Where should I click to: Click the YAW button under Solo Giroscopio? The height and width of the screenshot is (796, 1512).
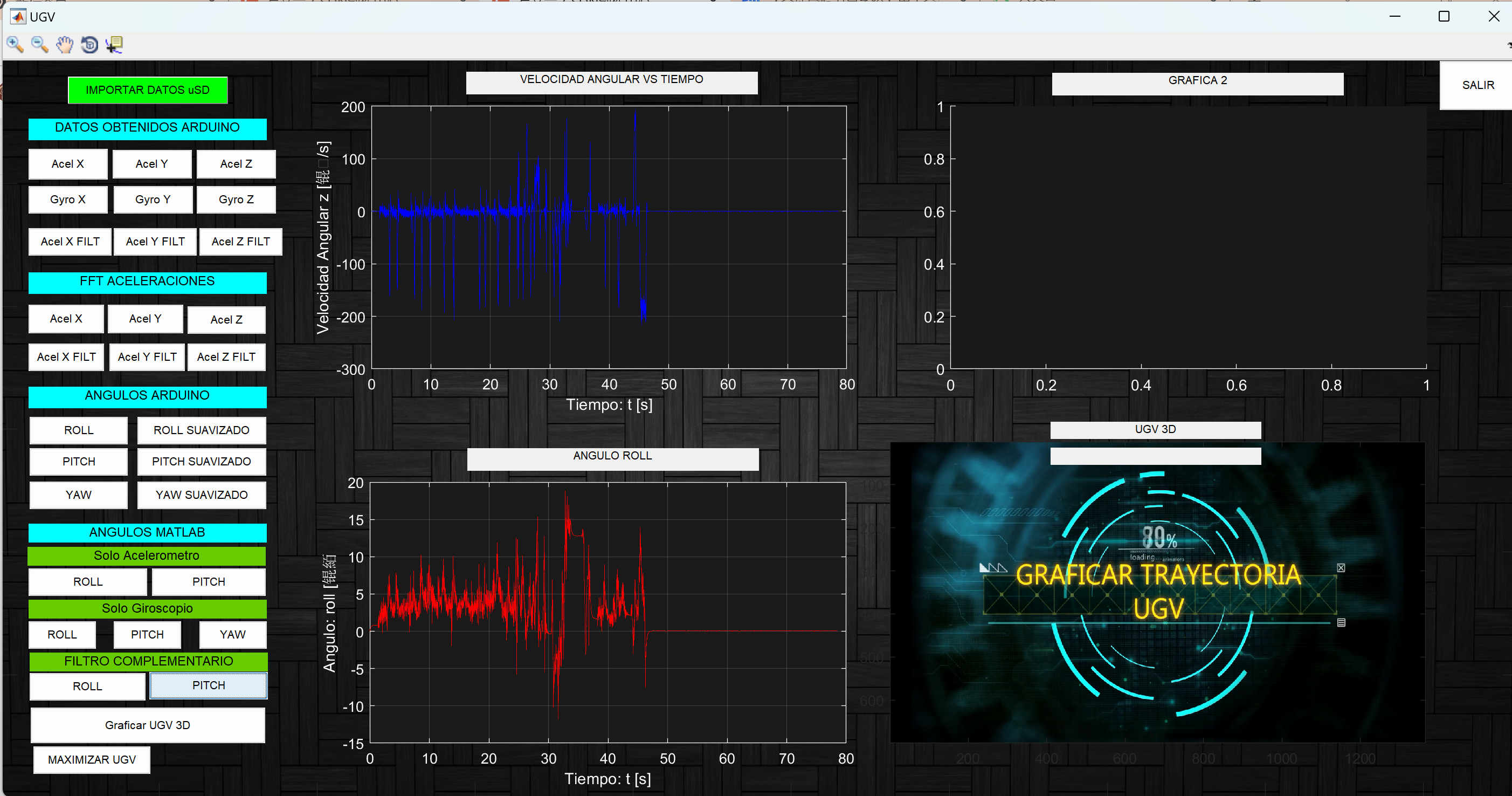click(x=232, y=634)
